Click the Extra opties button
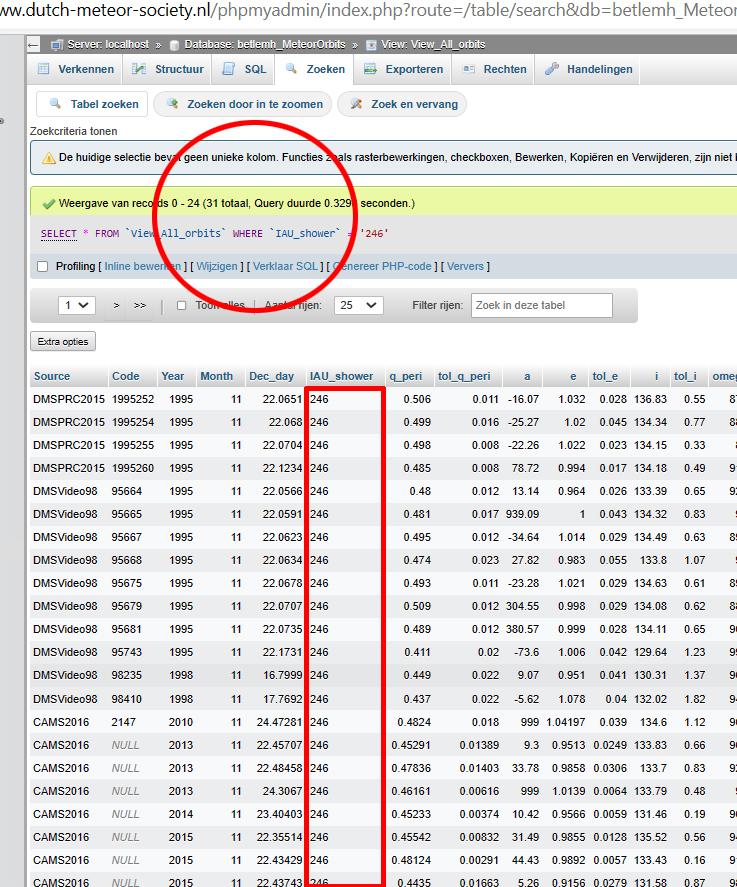 click(x=63, y=342)
